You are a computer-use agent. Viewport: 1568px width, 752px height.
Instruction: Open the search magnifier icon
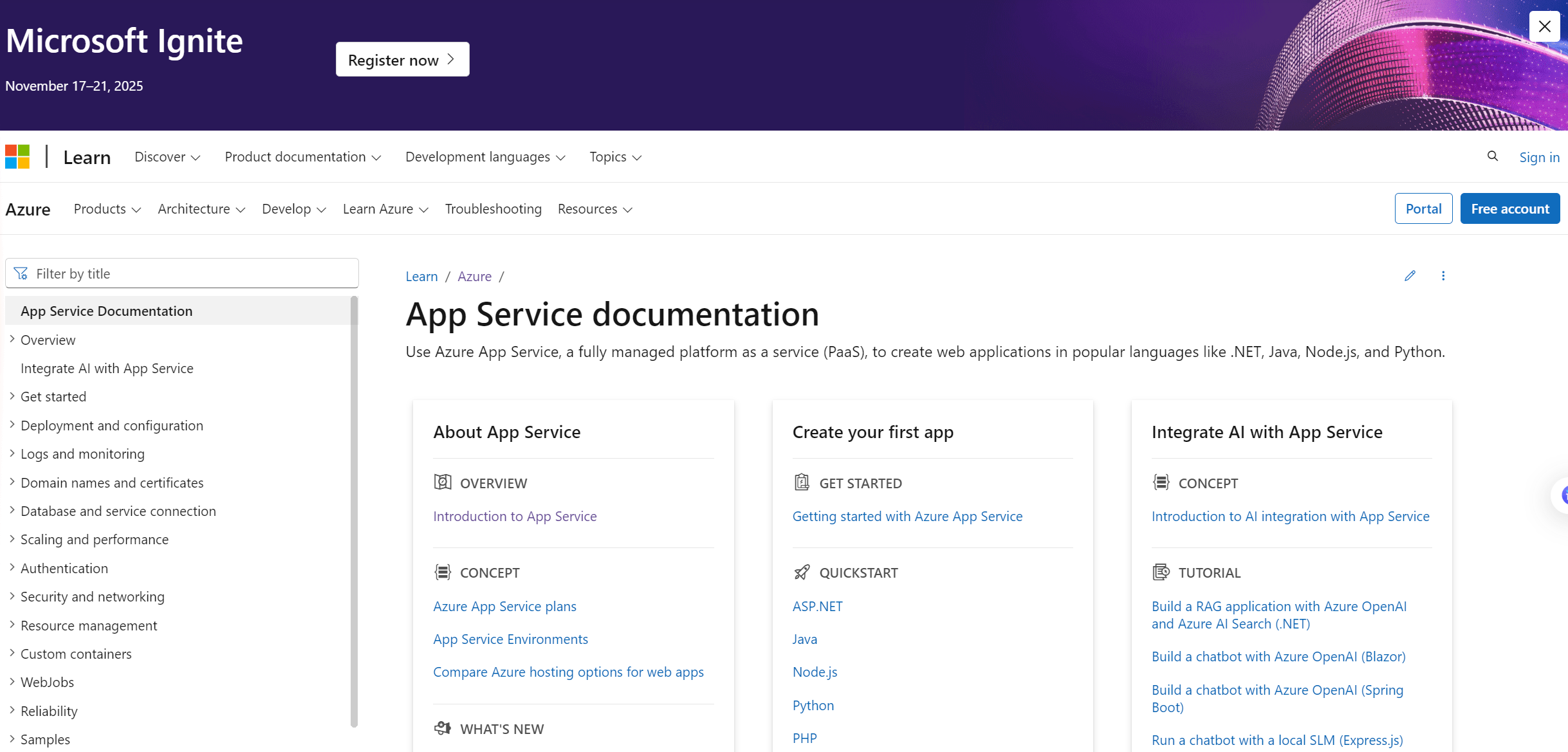tap(1493, 156)
